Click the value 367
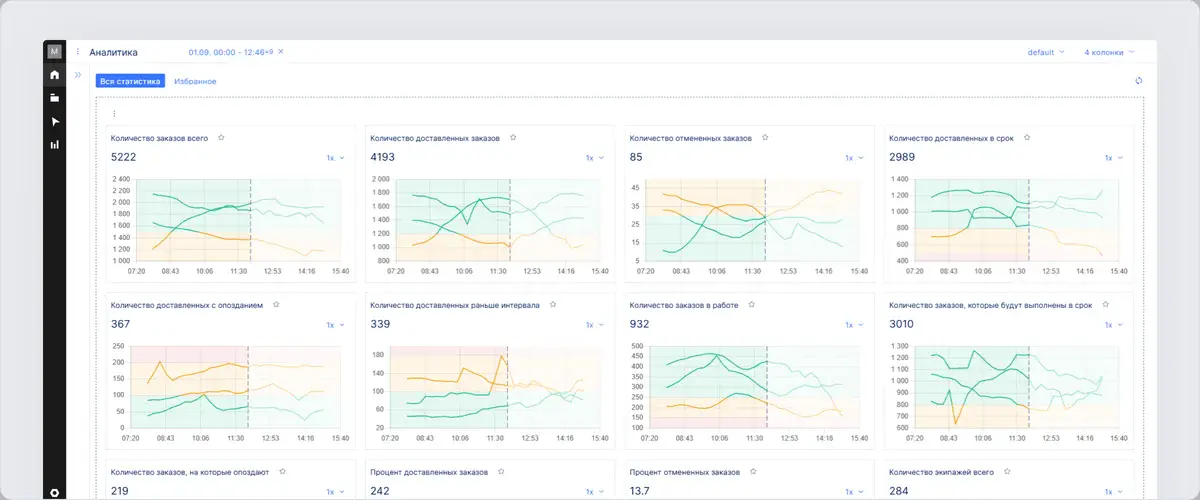 (120, 325)
